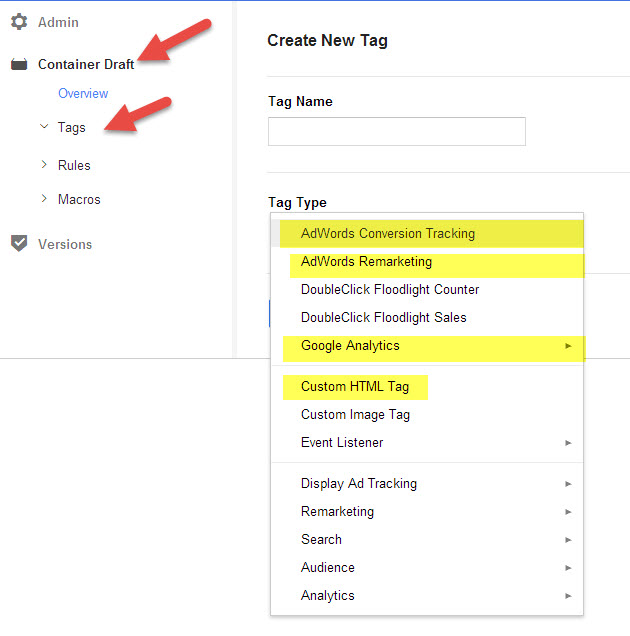The image size is (630, 636).
Task: Open the Google Analytics submenu arrow
Action: pos(568,346)
